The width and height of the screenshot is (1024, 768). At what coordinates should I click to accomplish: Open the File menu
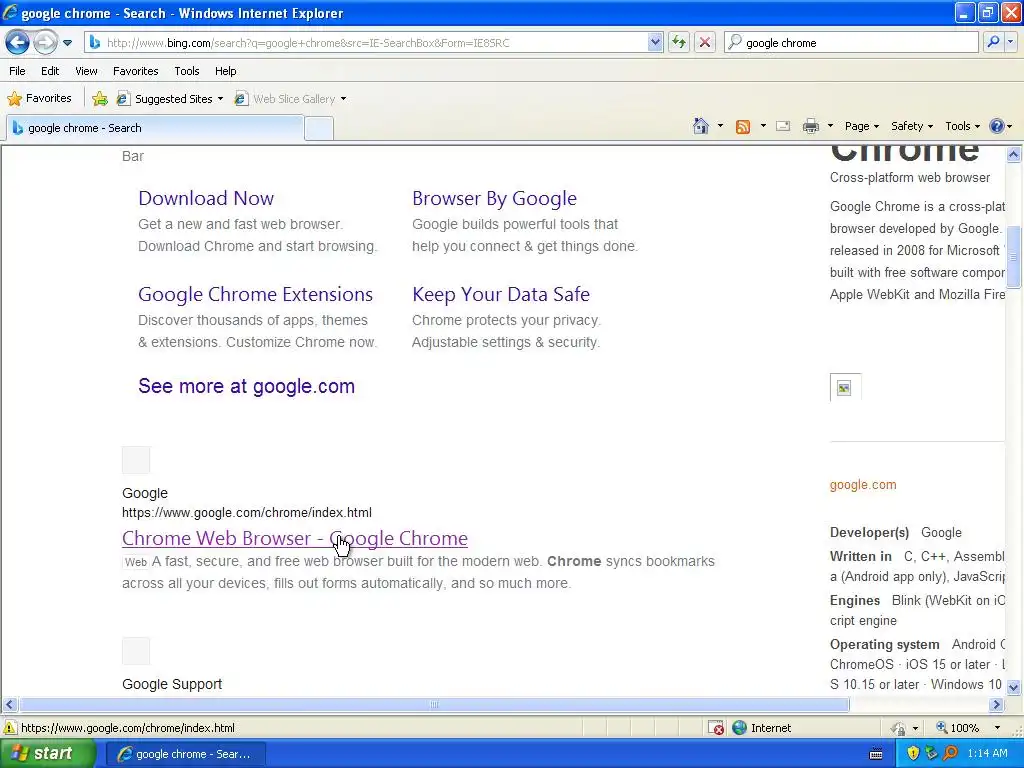point(18,71)
